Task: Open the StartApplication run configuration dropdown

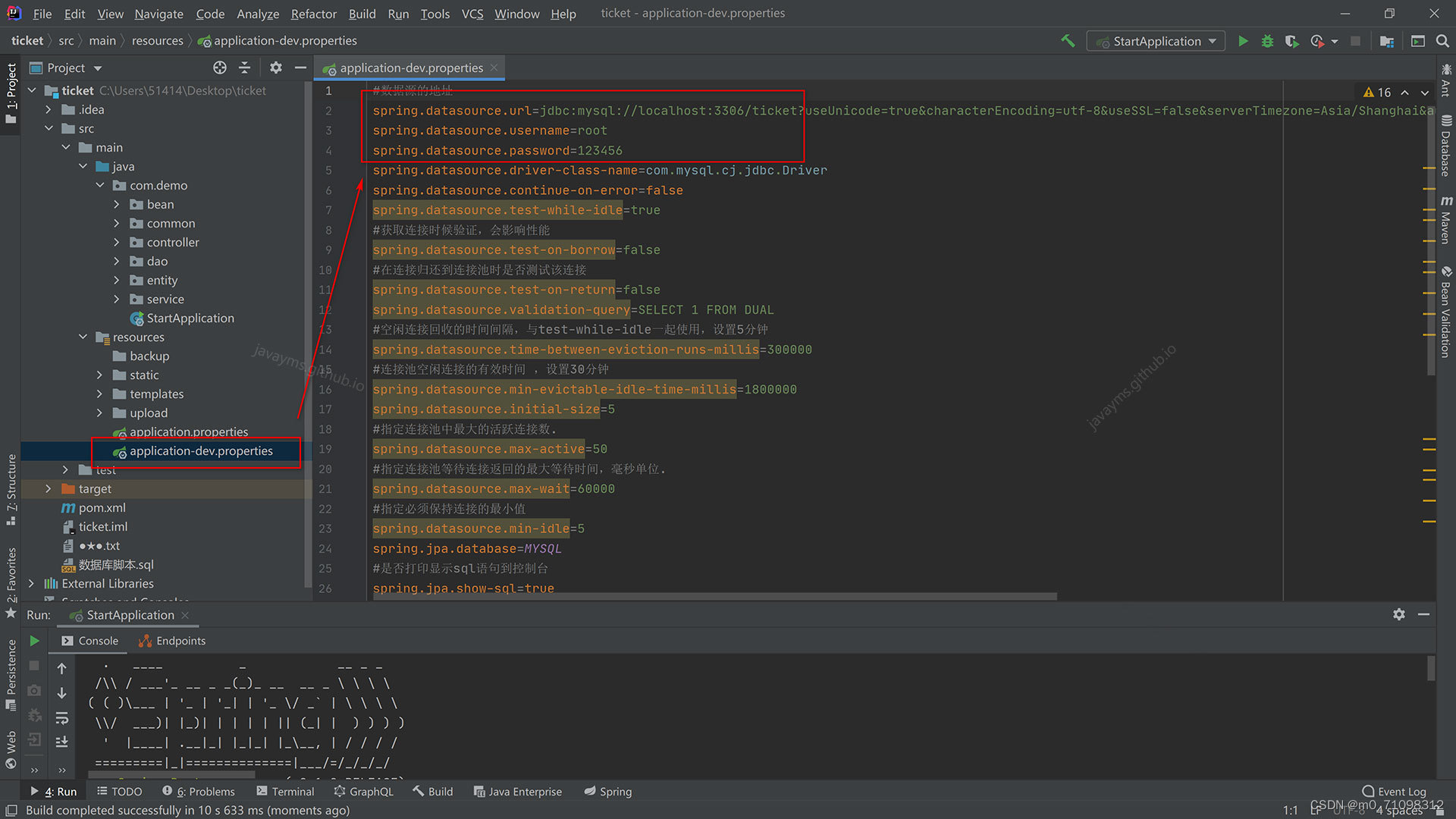Action: tap(1156, 41)
